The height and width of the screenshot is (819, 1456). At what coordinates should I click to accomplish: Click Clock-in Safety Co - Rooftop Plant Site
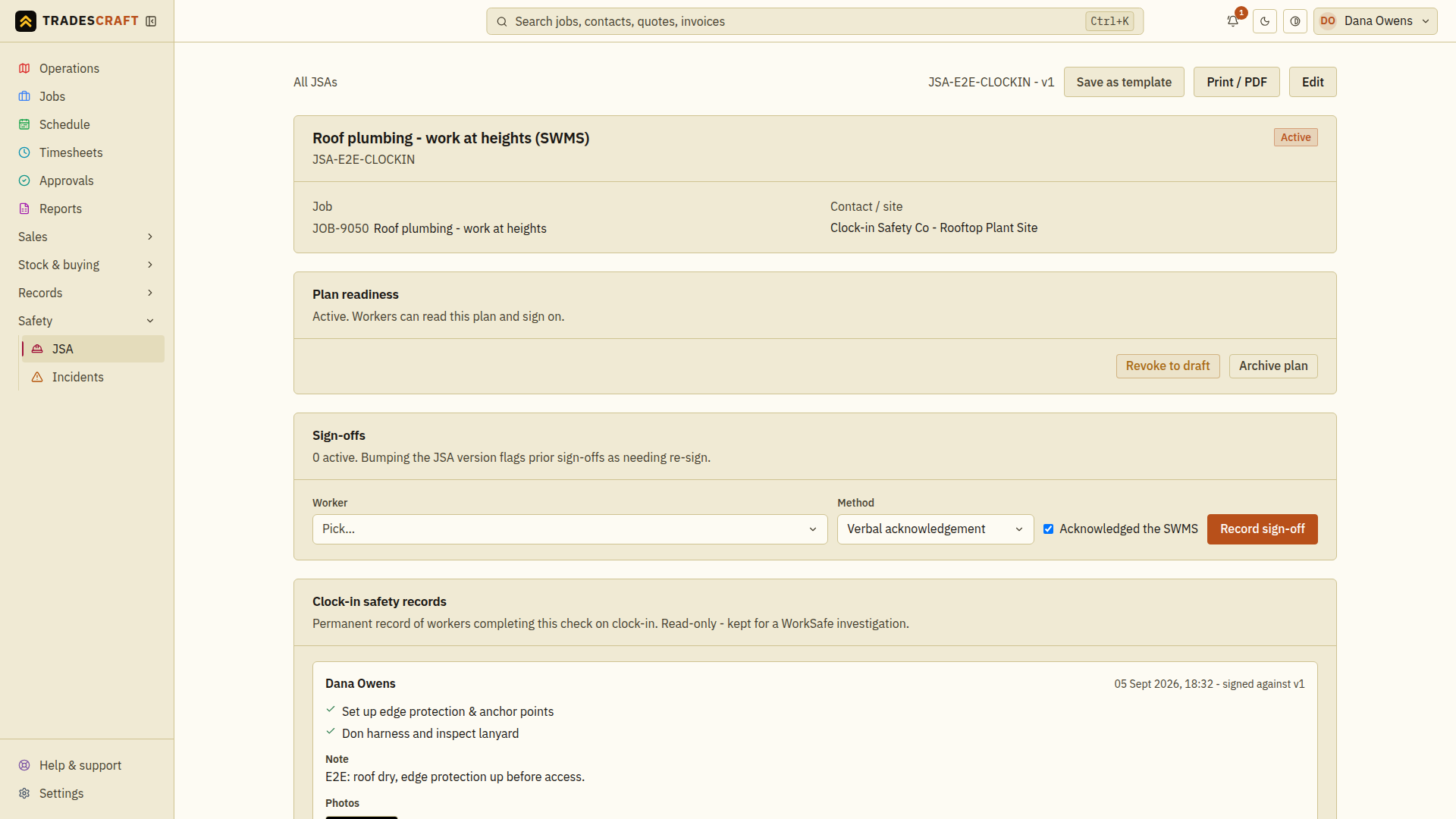934,228
